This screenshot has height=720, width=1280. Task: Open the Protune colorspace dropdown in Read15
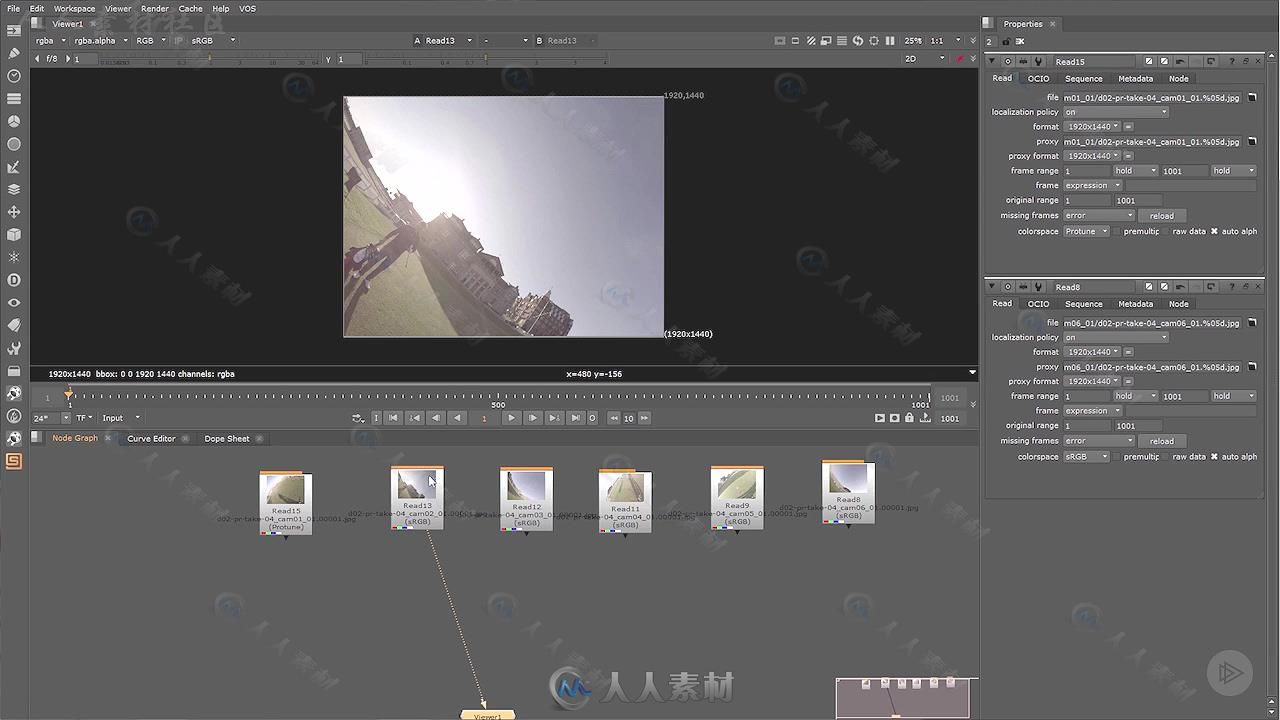tap(1086, 231)
